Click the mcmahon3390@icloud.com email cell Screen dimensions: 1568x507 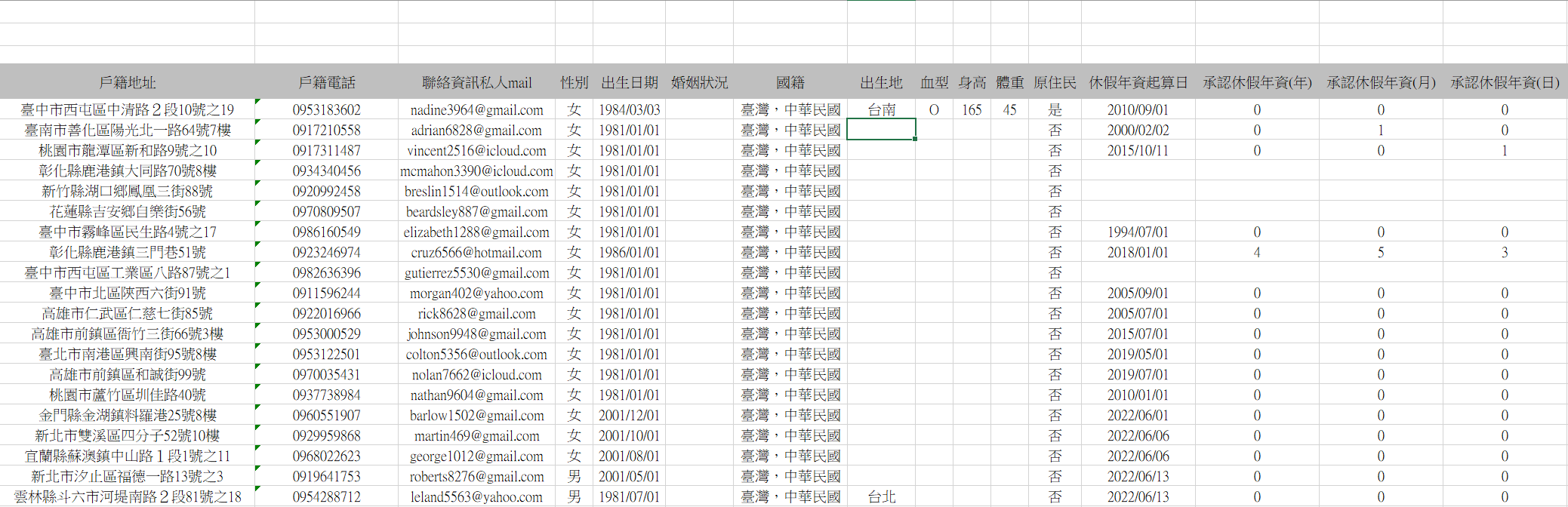[476, 171]
